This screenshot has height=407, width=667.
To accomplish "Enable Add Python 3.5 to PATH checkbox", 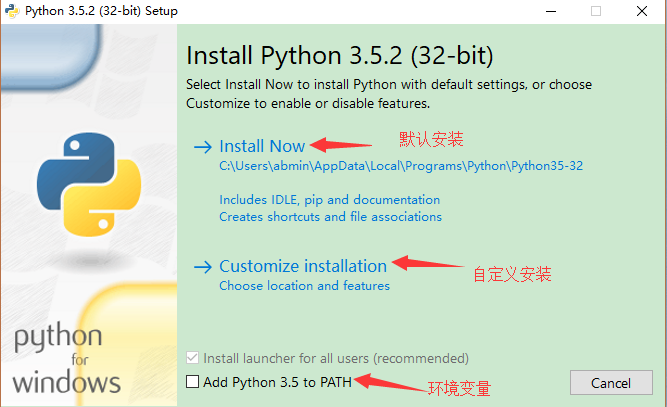I will [192, 381].
